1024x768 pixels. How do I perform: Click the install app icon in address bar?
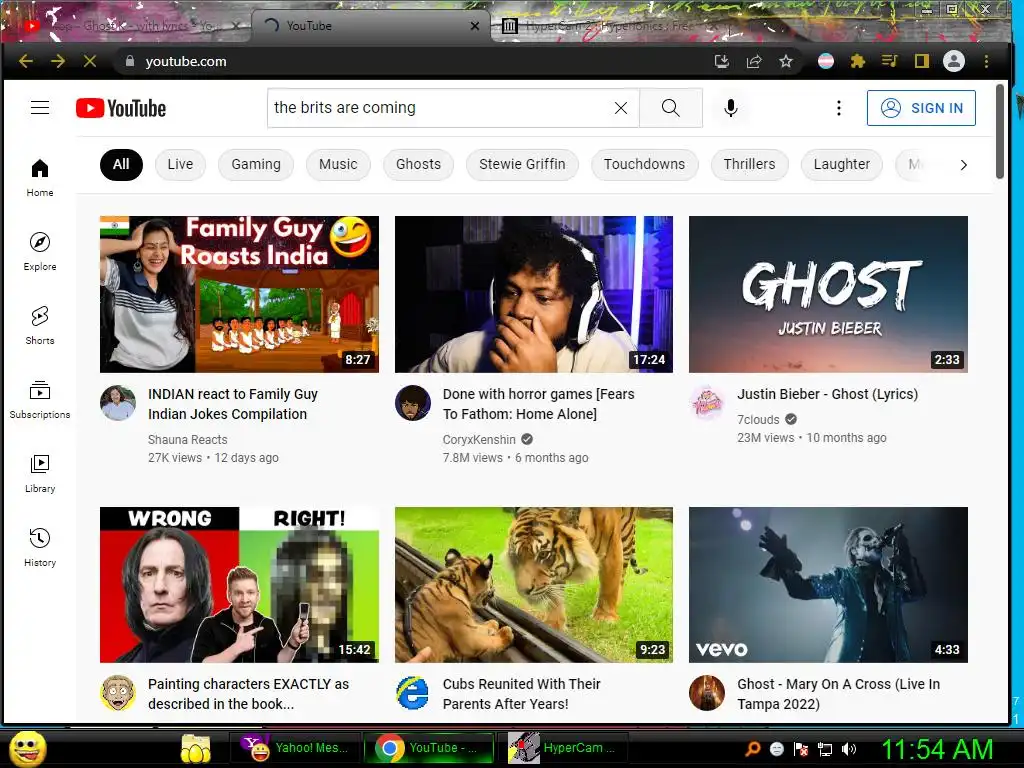tap(722, 61)
